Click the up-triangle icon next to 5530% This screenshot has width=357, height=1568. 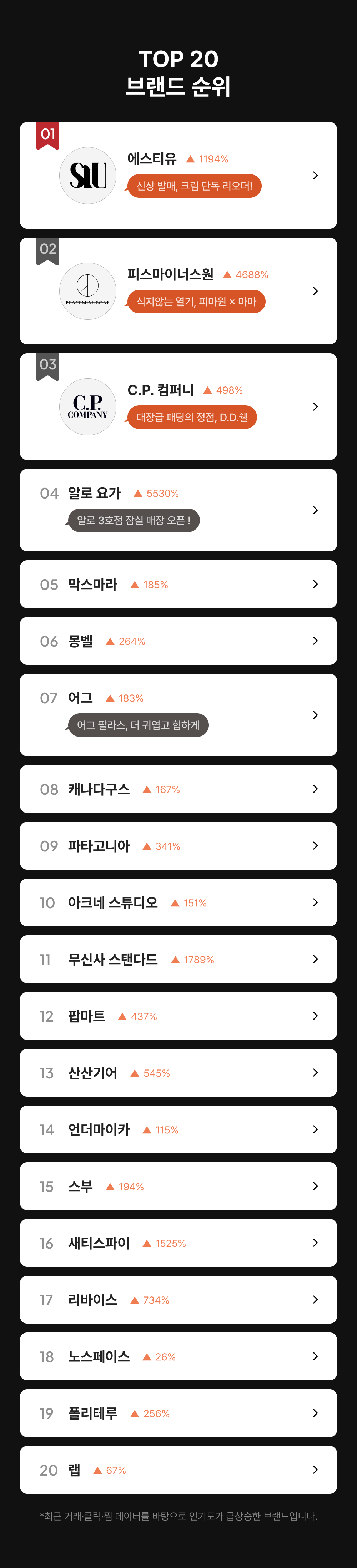pyautogui.click(x=138, y=493)
